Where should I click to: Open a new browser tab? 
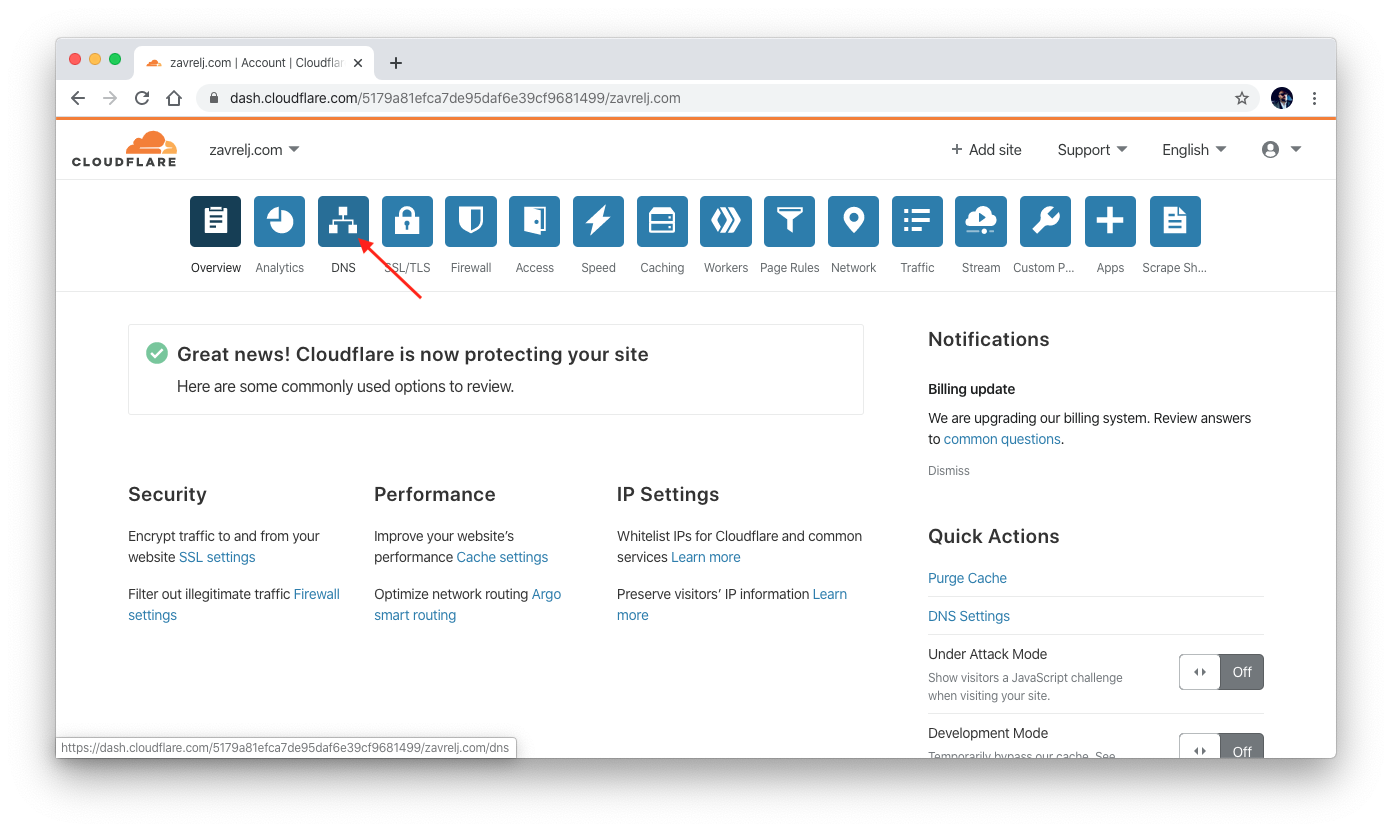pyautogui.click(x=396, y=63)
